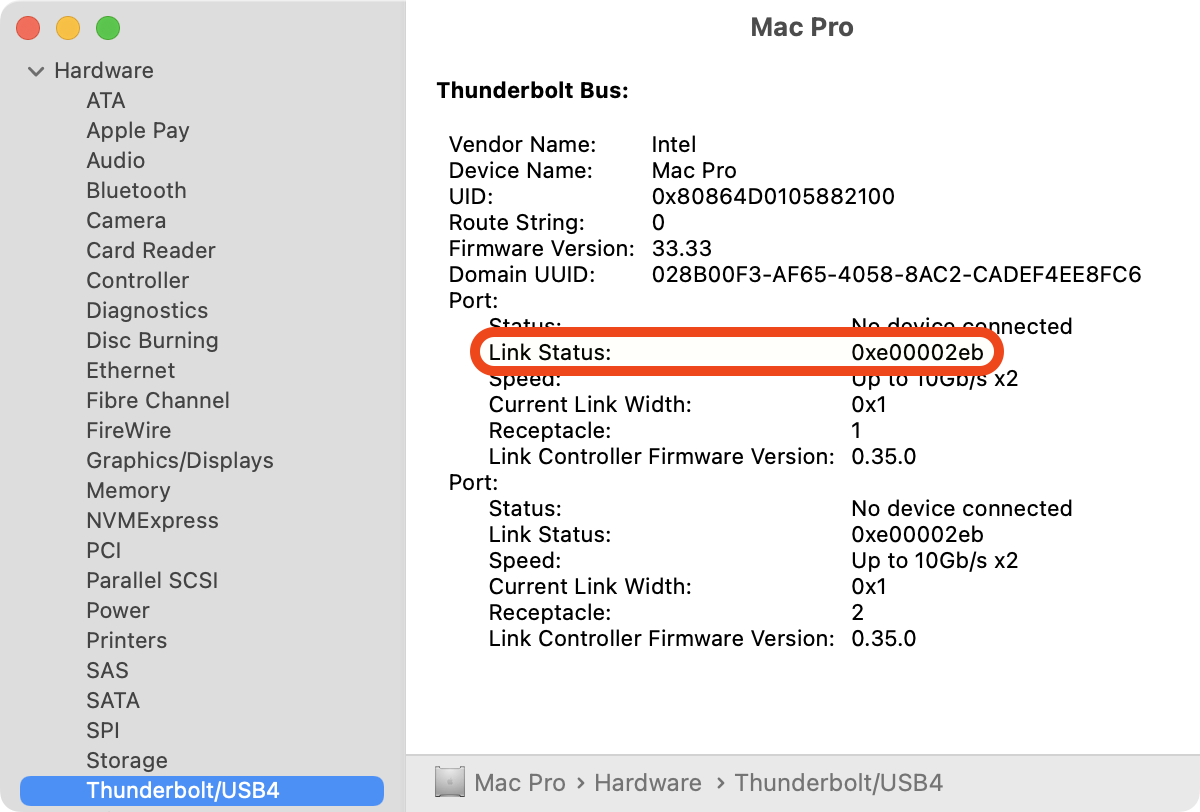
Task: Click the Mac Pro icon in path bar
Action: (450, 783)
